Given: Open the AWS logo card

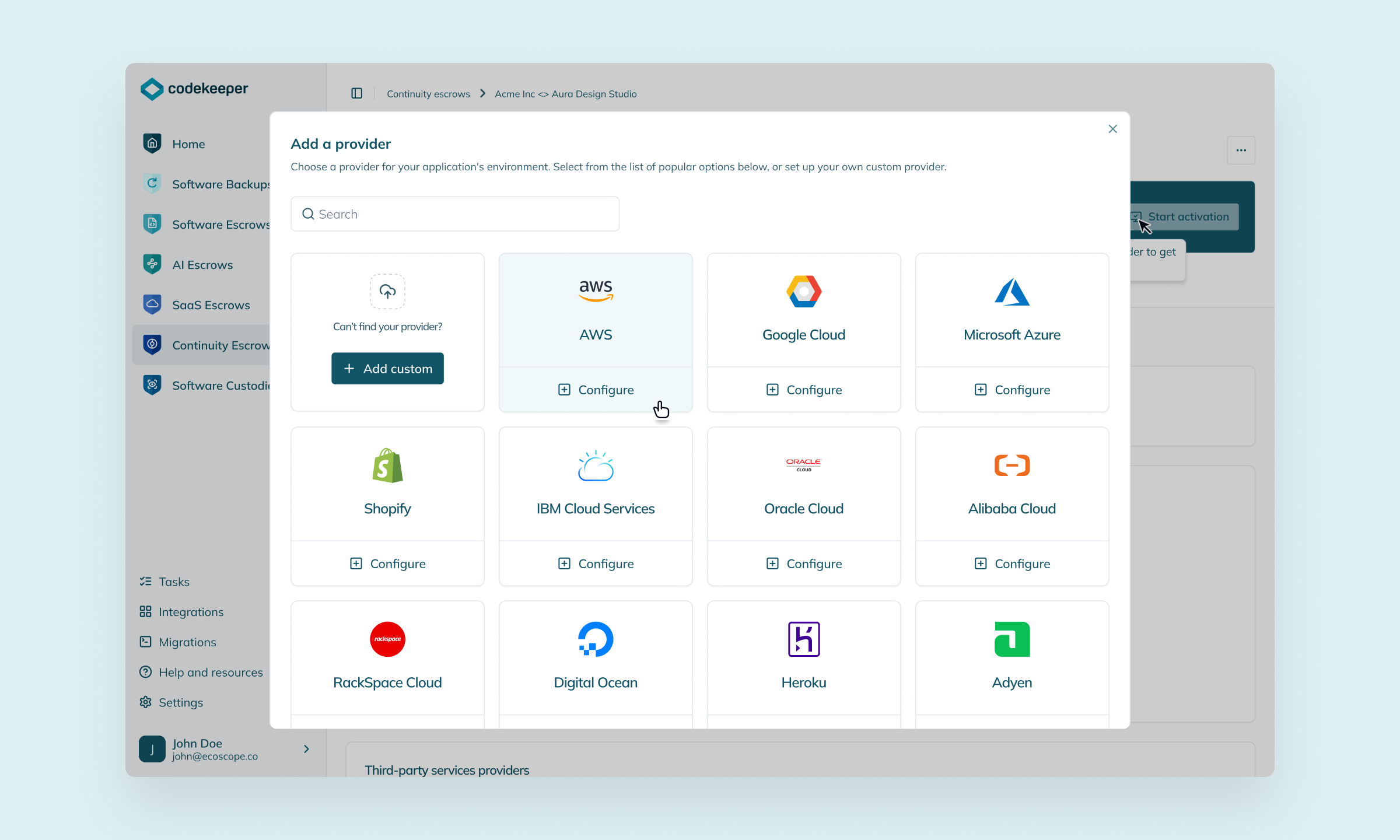Looking at the screenshot, I should 596,290.
